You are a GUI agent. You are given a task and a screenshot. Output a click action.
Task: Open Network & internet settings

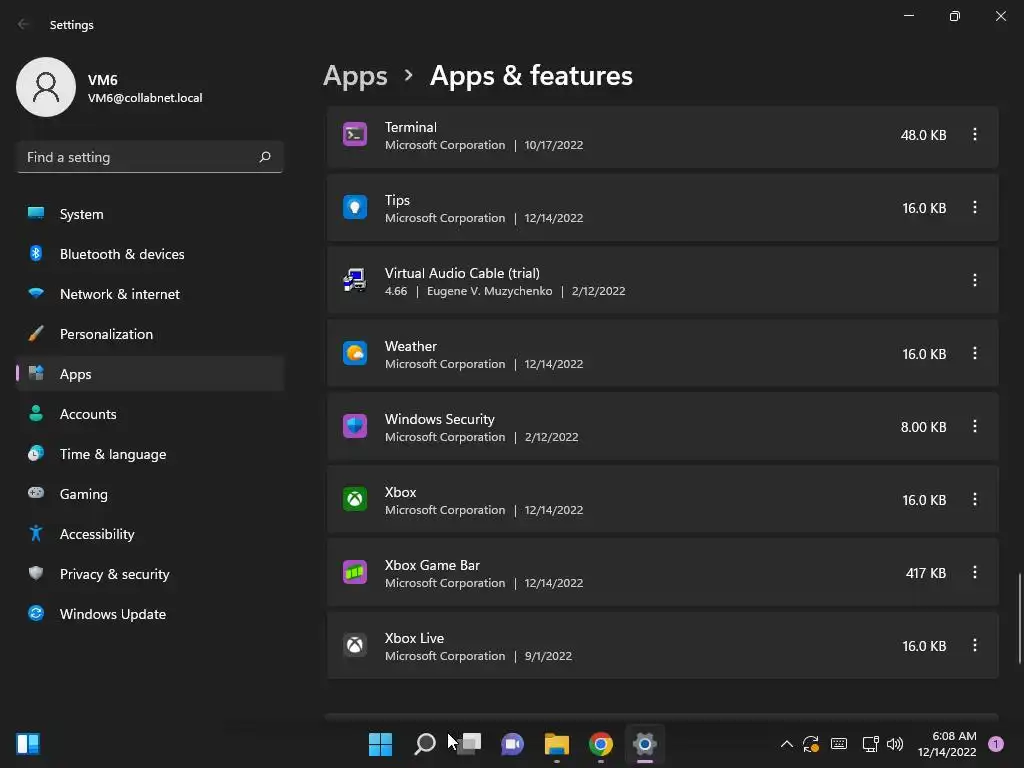tap(150, 294)
